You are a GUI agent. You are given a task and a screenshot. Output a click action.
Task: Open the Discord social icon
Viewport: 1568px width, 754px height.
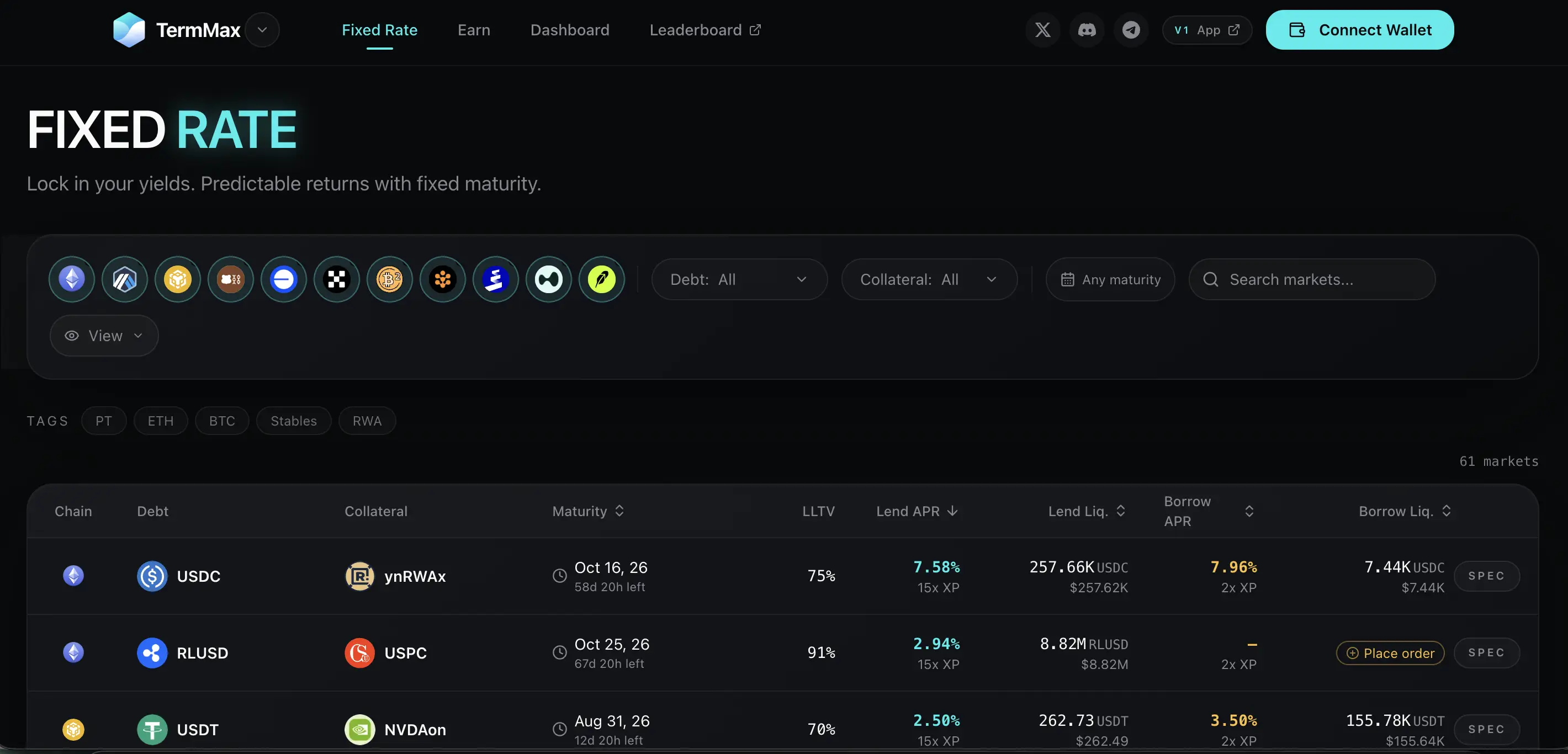(x=1087, y=30)
